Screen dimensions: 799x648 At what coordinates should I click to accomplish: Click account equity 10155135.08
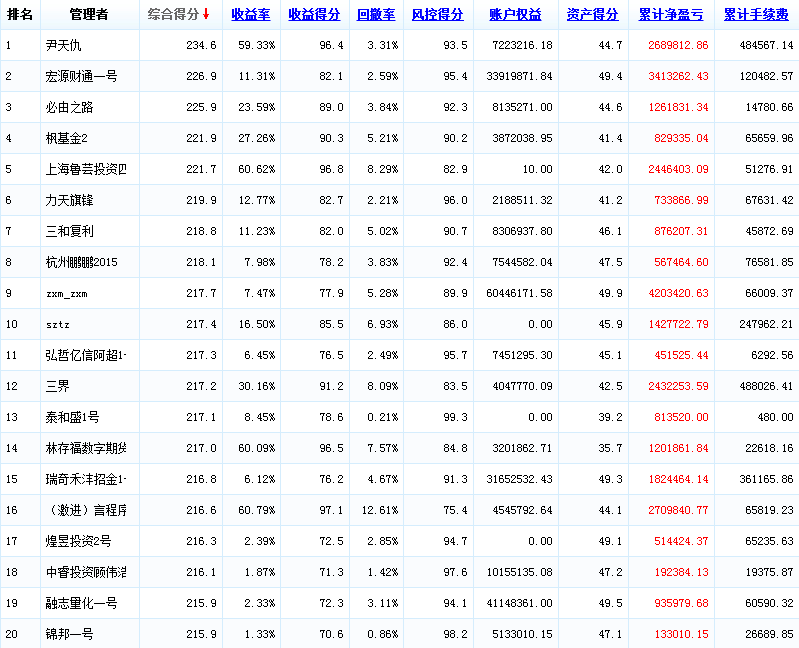519,572
